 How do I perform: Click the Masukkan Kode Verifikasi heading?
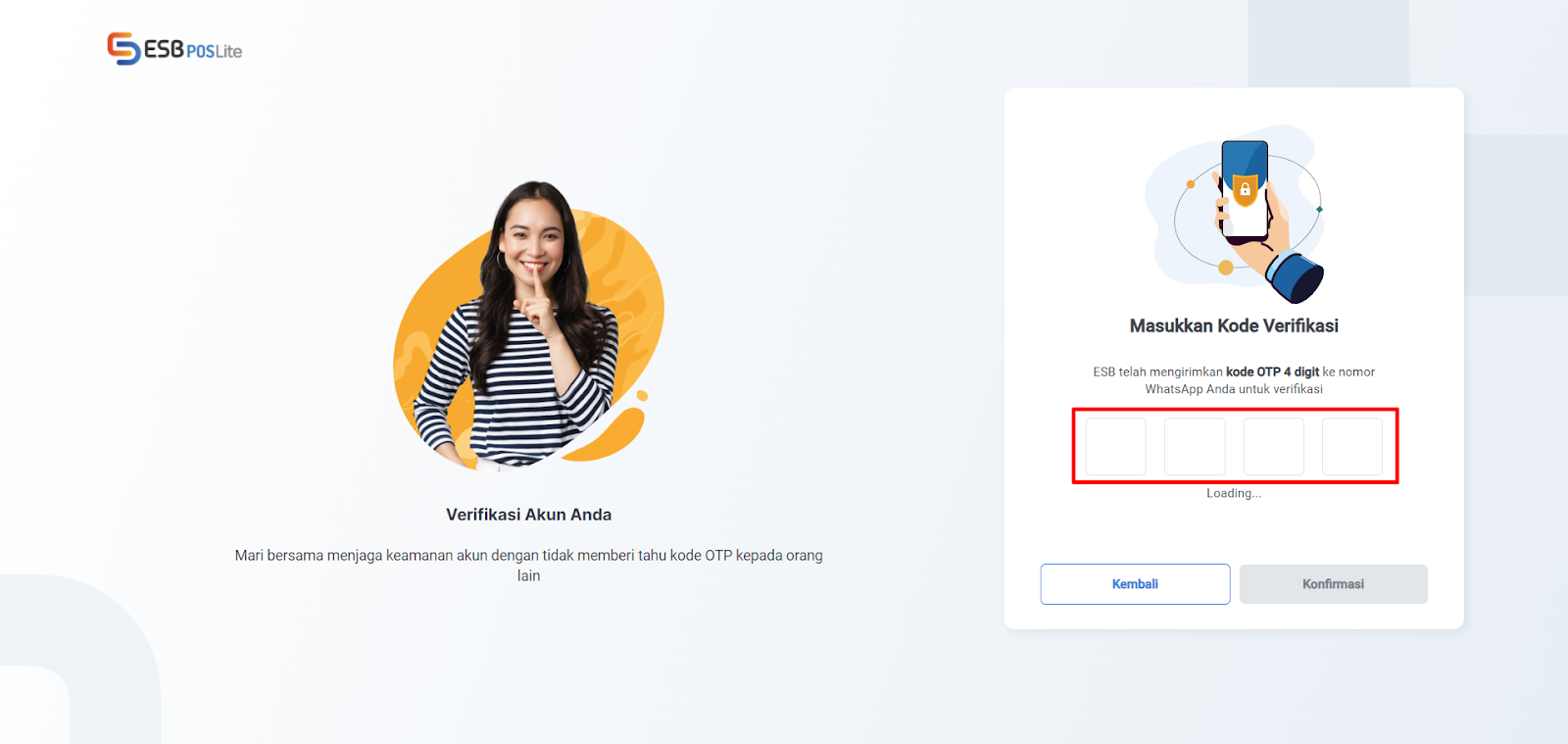(x=1234, y=325)
